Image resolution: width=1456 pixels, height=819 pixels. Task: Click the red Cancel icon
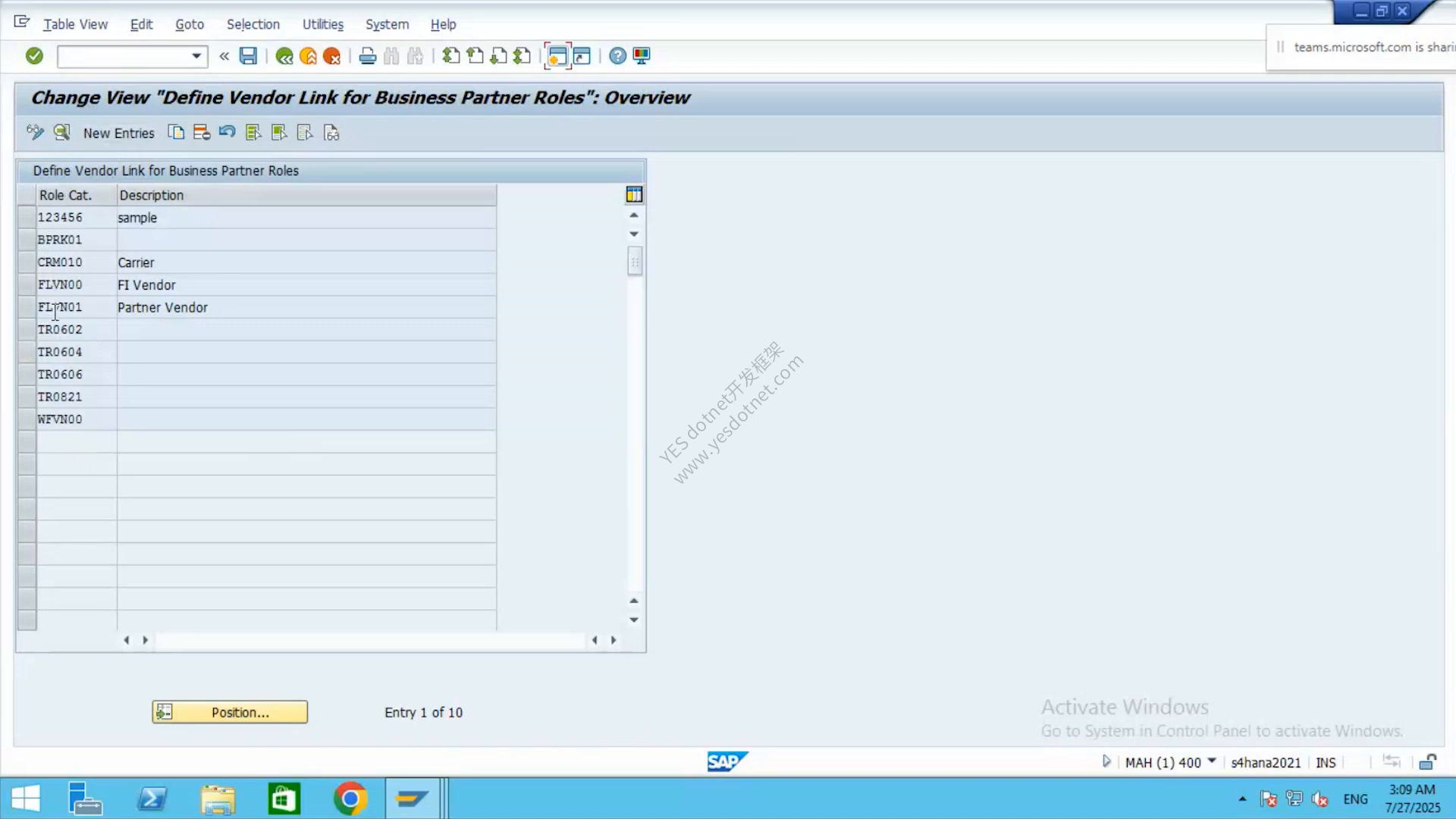pos(331,56)
